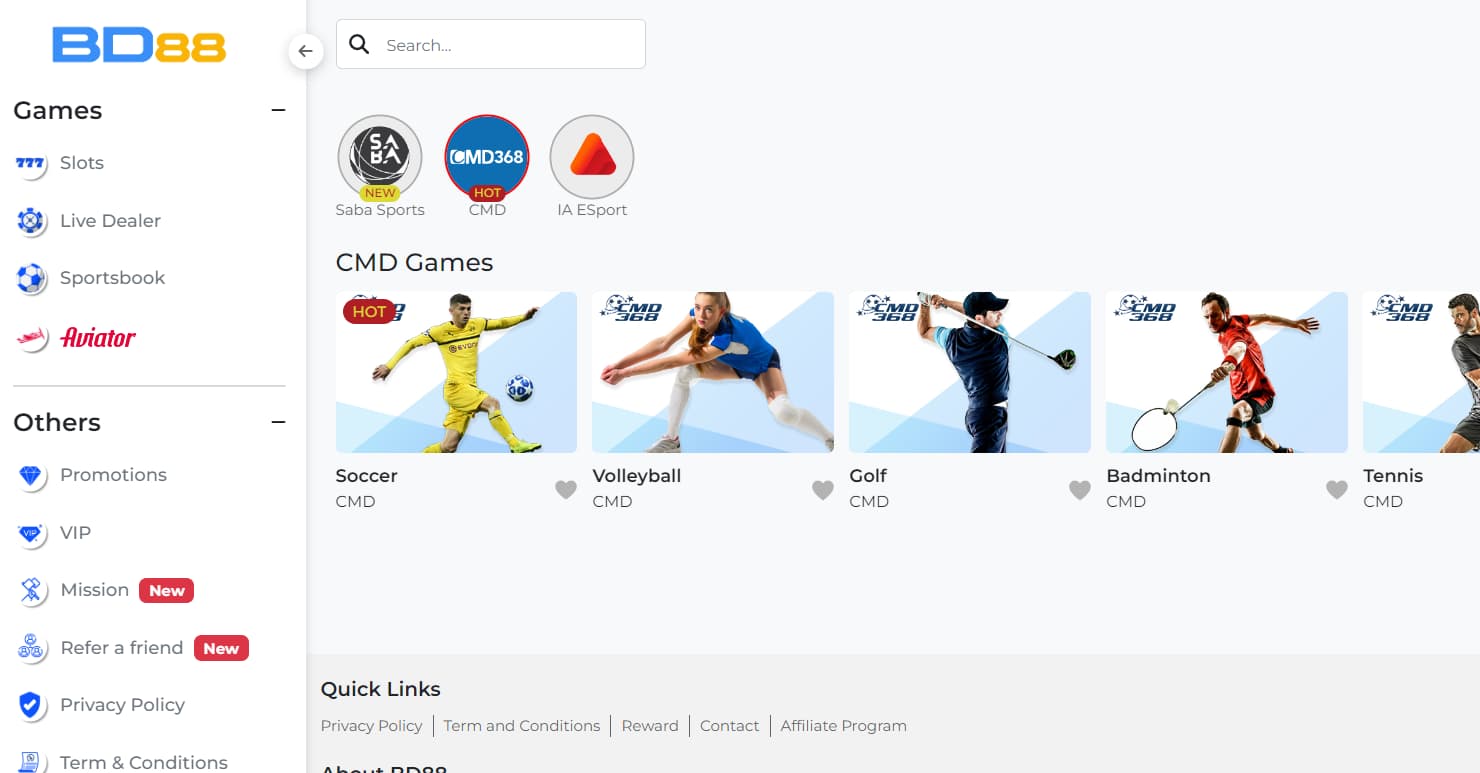The image size is (1480, 773).
Task: Open the Golf game thumbnail
Action: [x=970, y=372]
